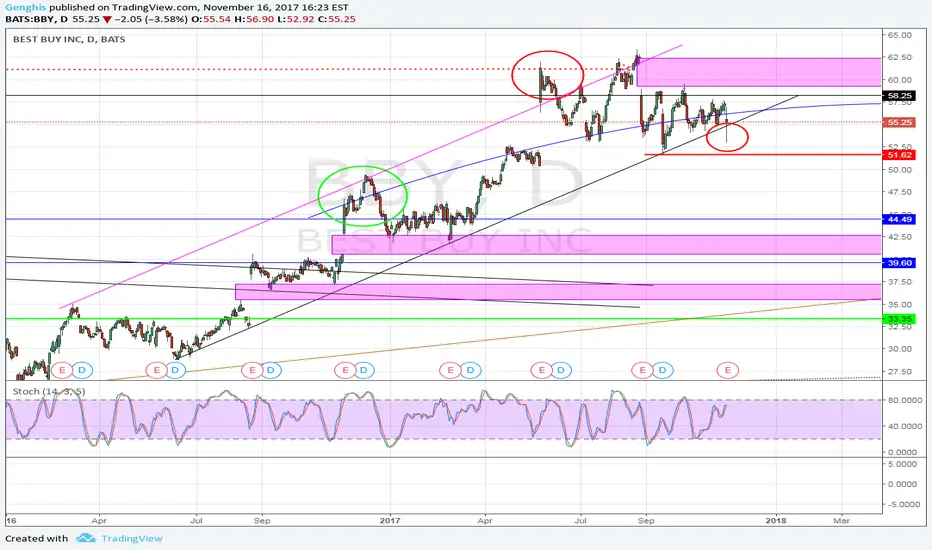Image resolution: width=932 pixels, height=550 pixels.
Task: Click the black 58.25 price label
Action: [899, 95]
